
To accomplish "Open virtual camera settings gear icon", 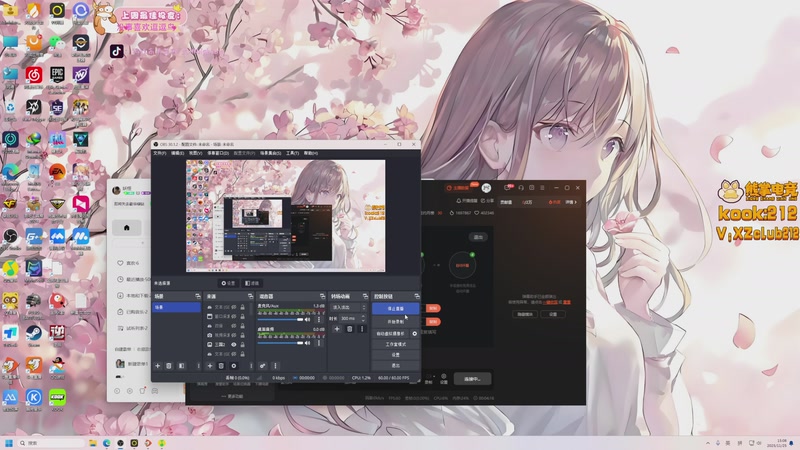I will point(414,334).
